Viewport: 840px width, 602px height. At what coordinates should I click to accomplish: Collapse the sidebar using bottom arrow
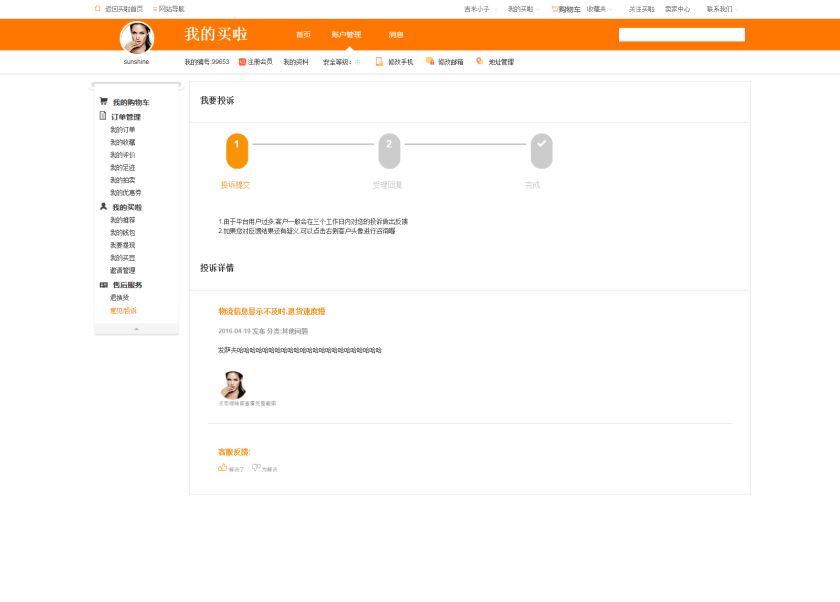[136, 329]
